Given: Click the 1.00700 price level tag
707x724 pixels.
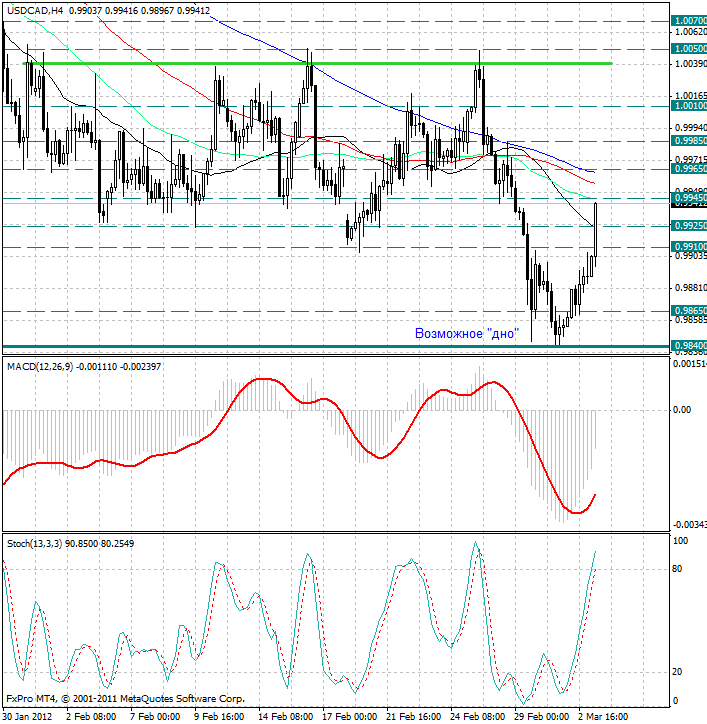Looking at the screenshot, I should 688,20.
